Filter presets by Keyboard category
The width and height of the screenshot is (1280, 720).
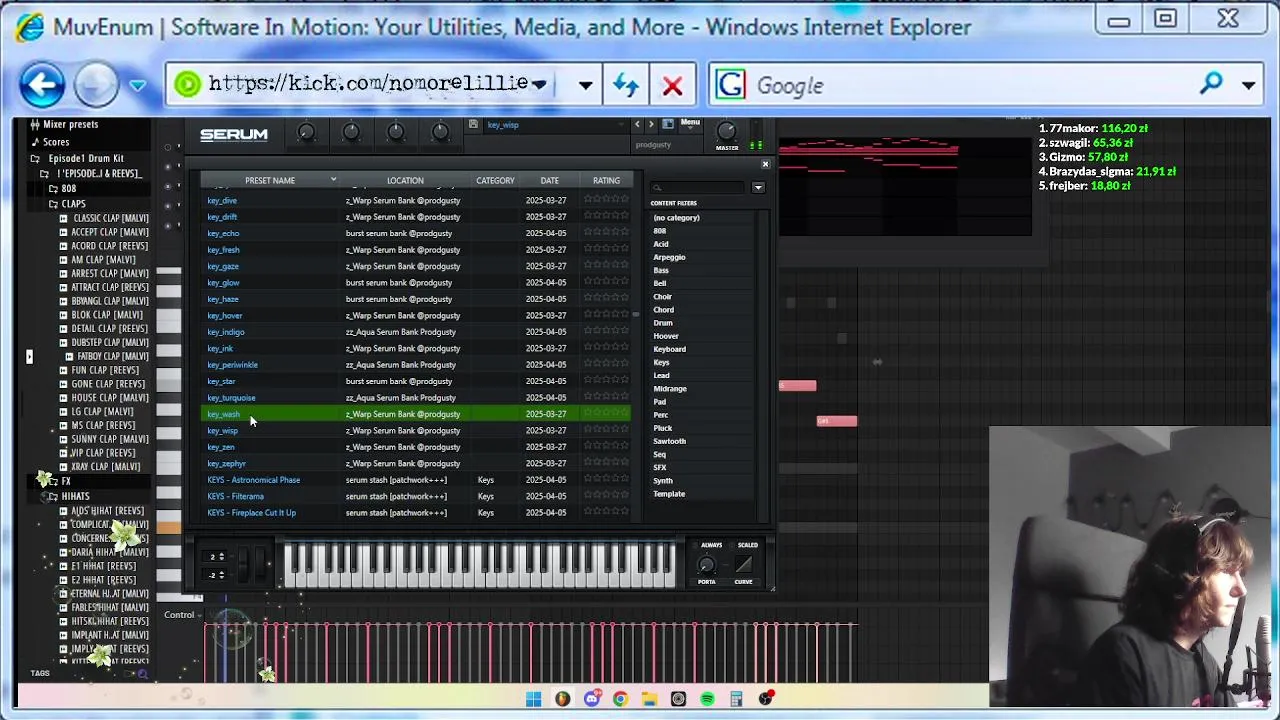pos(669,349)
